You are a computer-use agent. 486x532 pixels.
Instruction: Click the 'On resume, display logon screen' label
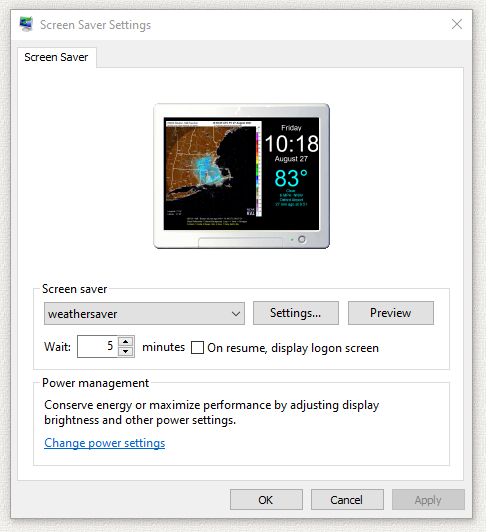pyautogui.click(x=293, y=348)
